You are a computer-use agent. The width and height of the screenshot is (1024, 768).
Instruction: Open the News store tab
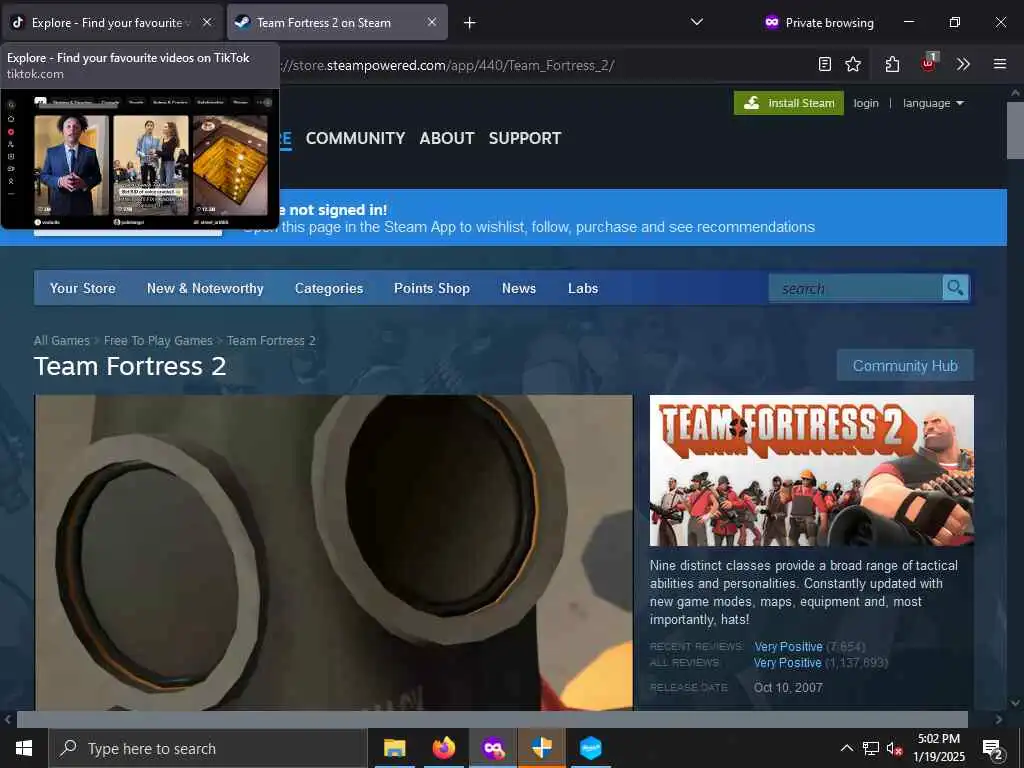(x=519, y=288)
